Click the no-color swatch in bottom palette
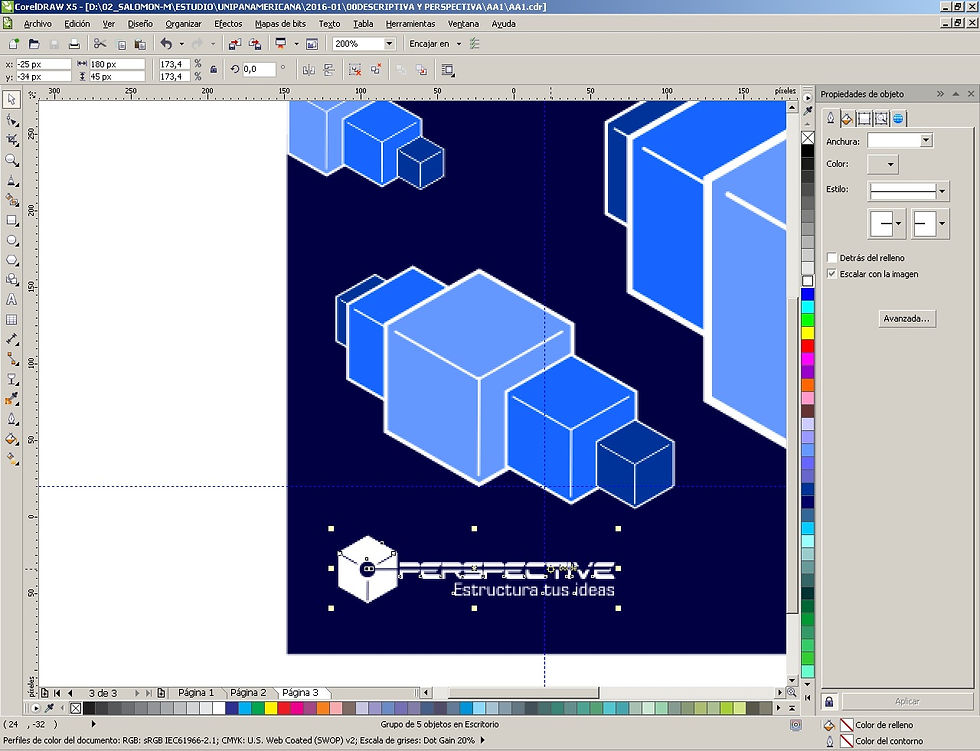 point(76,708)
